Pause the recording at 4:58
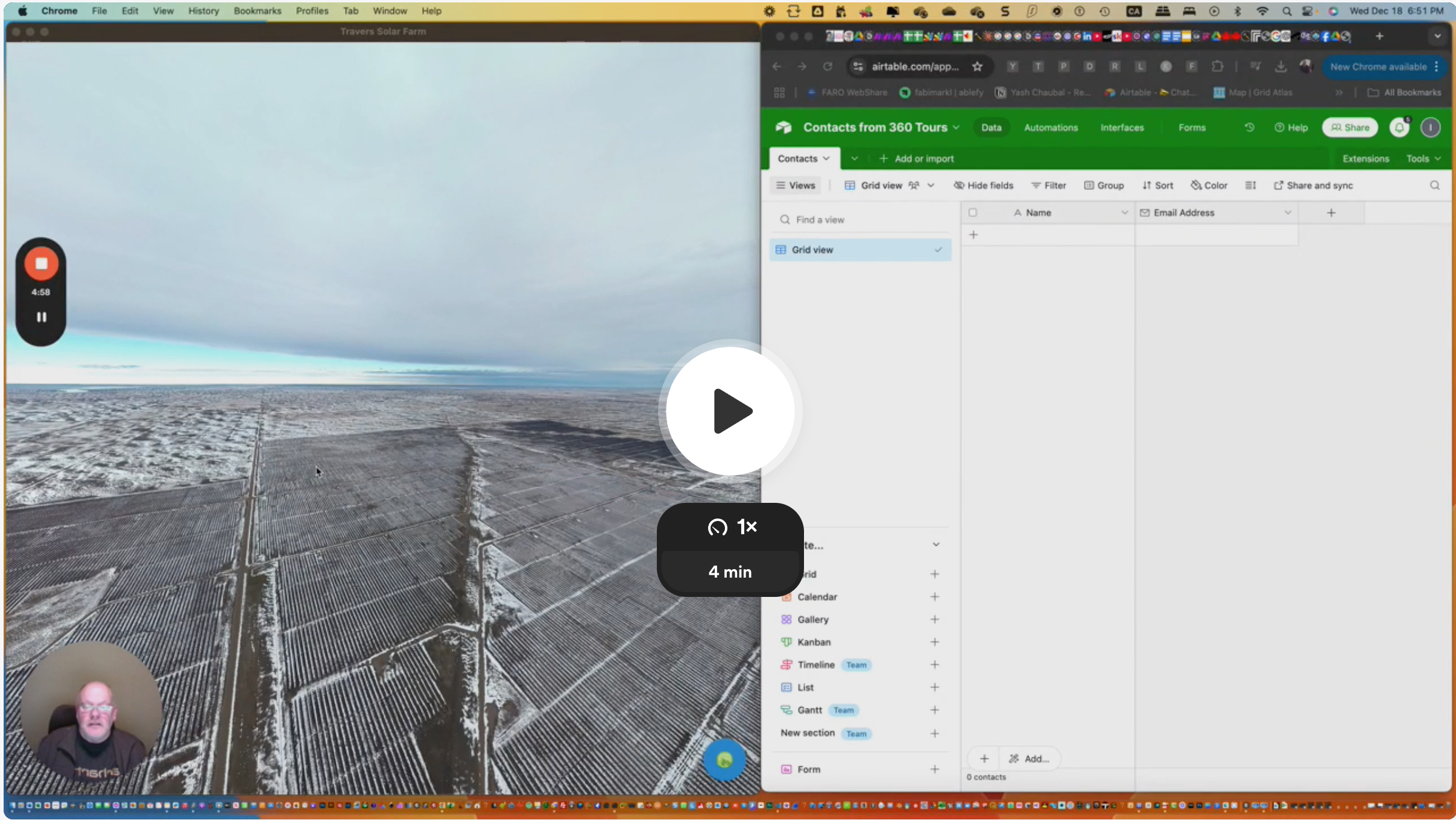The width and height of the screenshot is (1456, 820). [x=41, y=317]
